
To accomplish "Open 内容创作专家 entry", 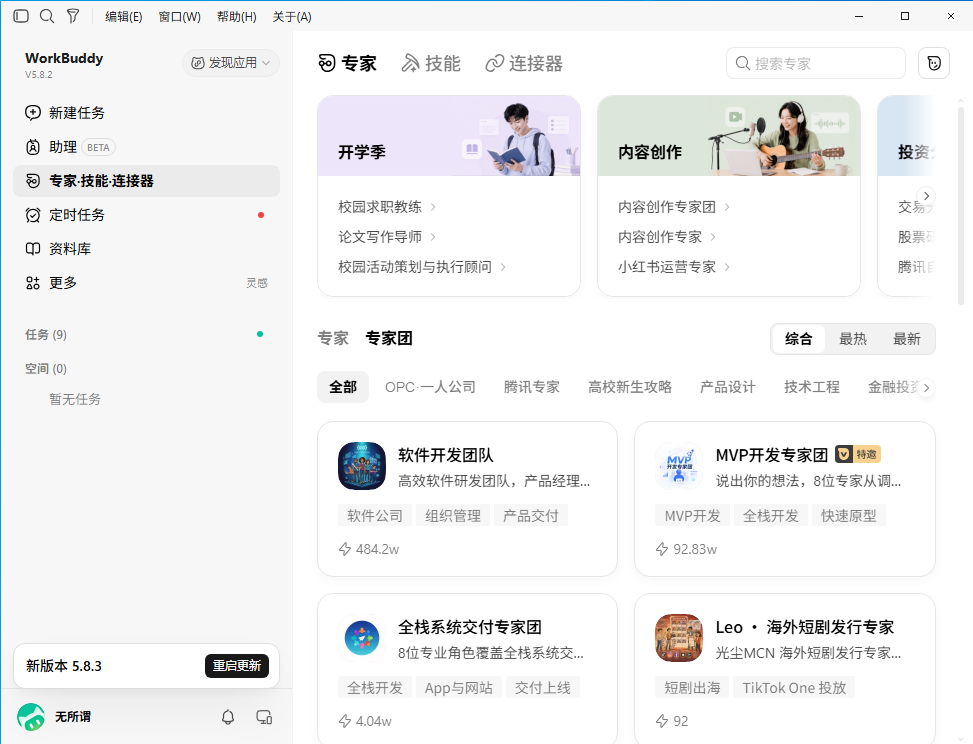I will [x=667, y=237].
